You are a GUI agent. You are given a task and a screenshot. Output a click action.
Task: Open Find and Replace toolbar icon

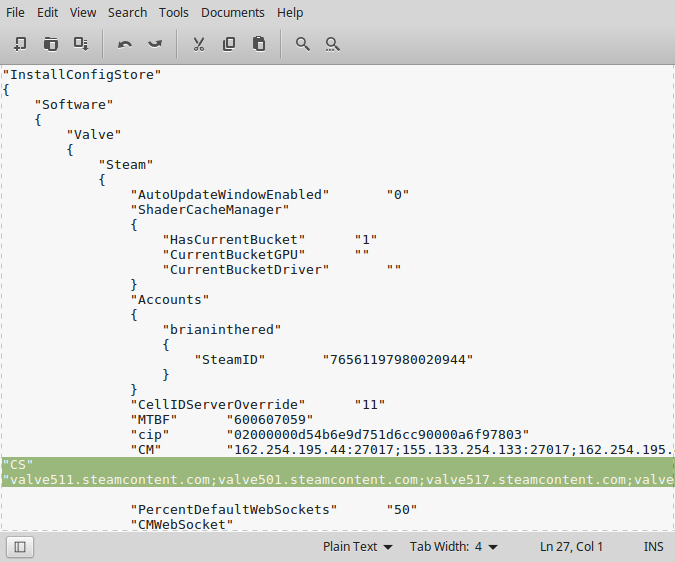point(332,44)
